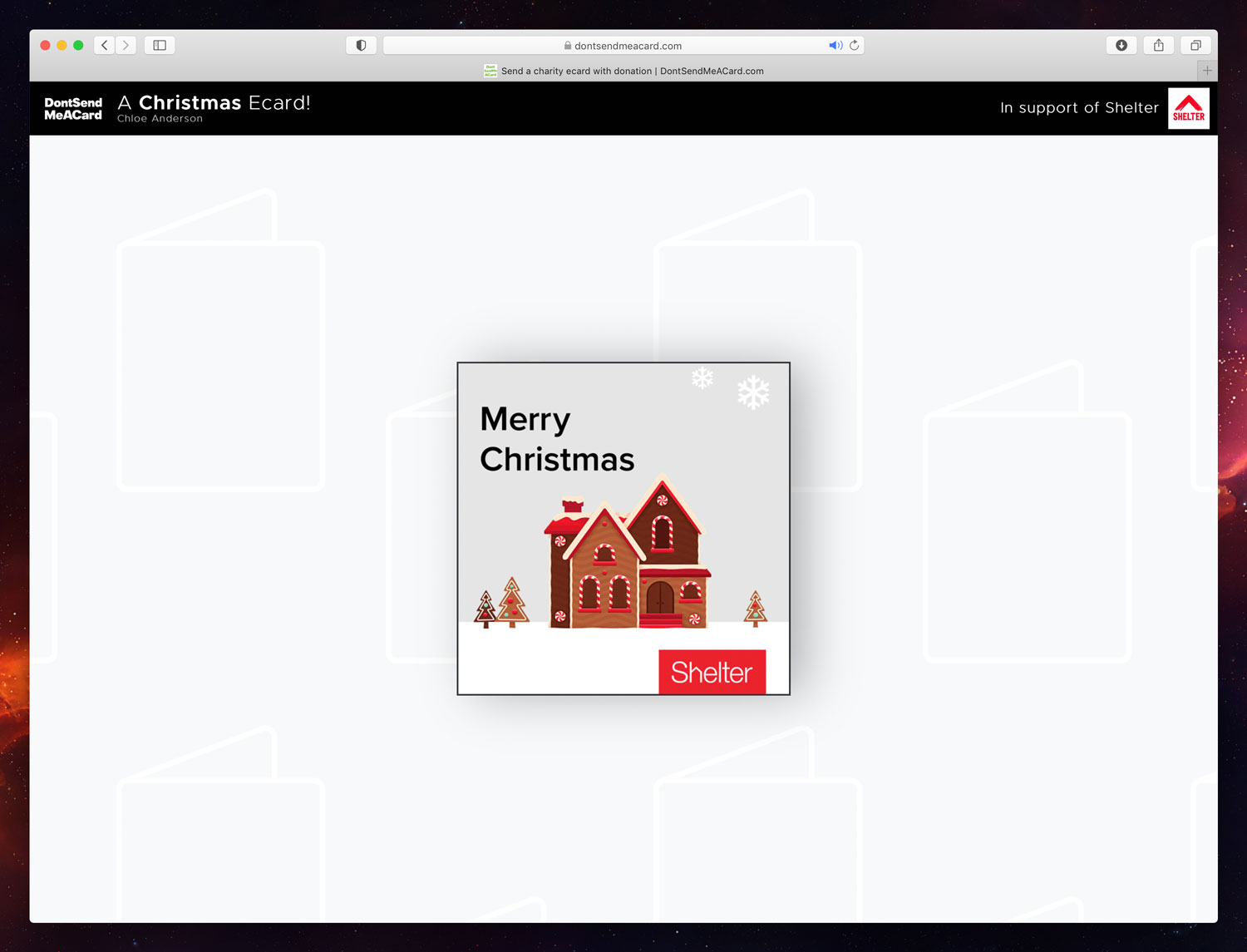The width and height of the screenshot is (1247, 952).
Task: Show the tab overview
Action: point(1195,46)
